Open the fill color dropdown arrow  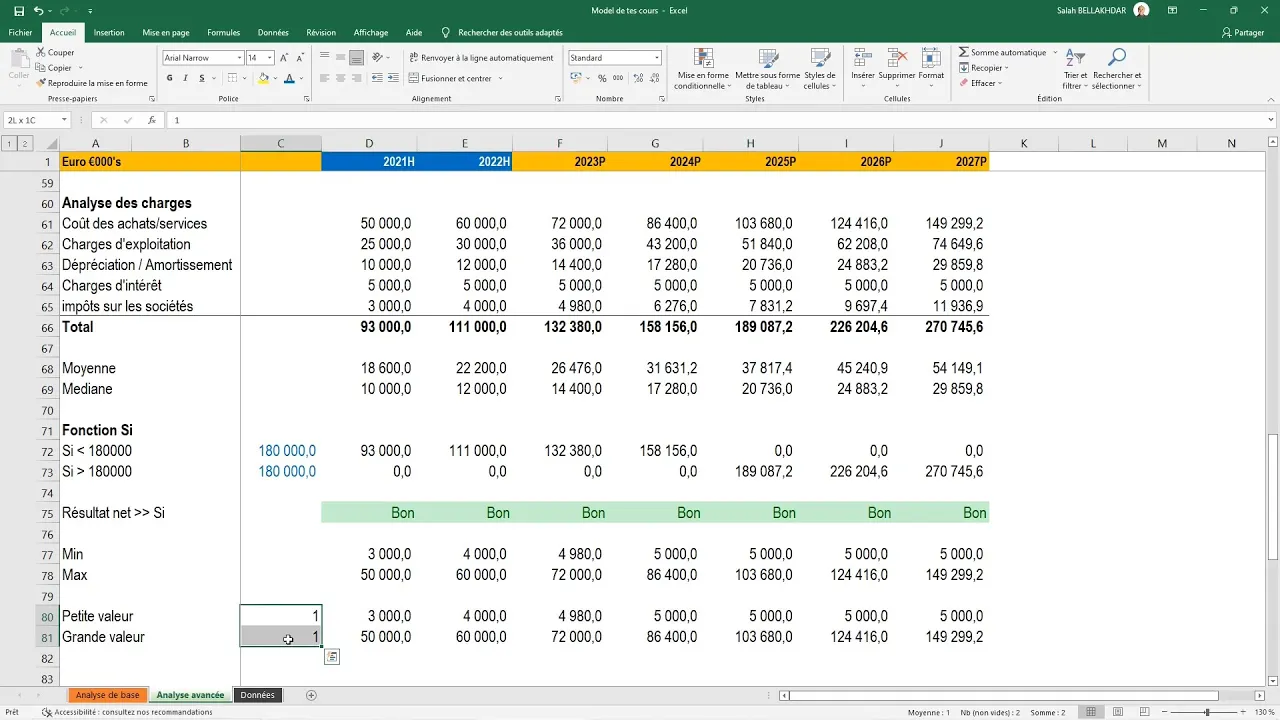tap(274, 78)
